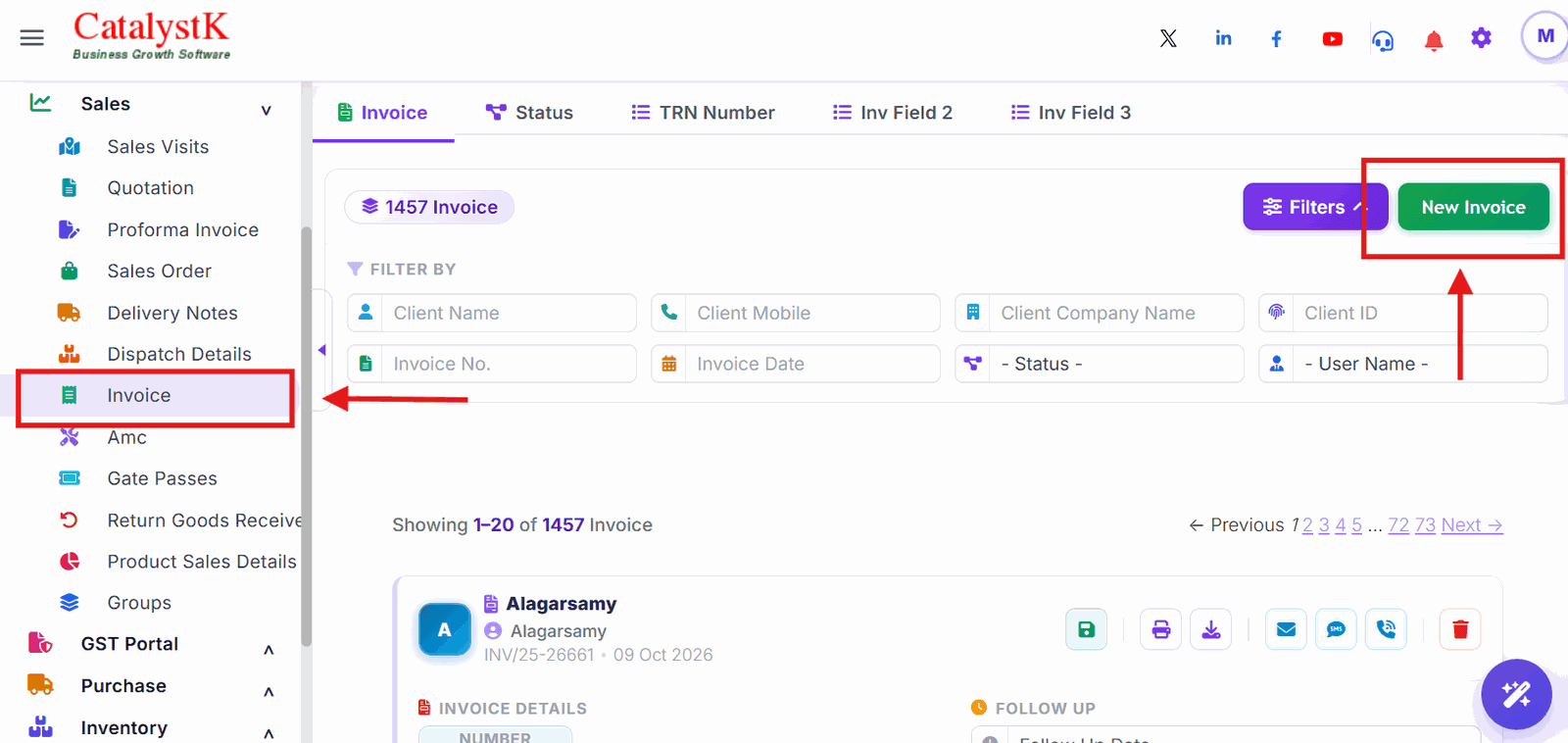Open the settings gear
Image resolution: width=1568 pixels, height=743 pixels.
point(1481,38)
